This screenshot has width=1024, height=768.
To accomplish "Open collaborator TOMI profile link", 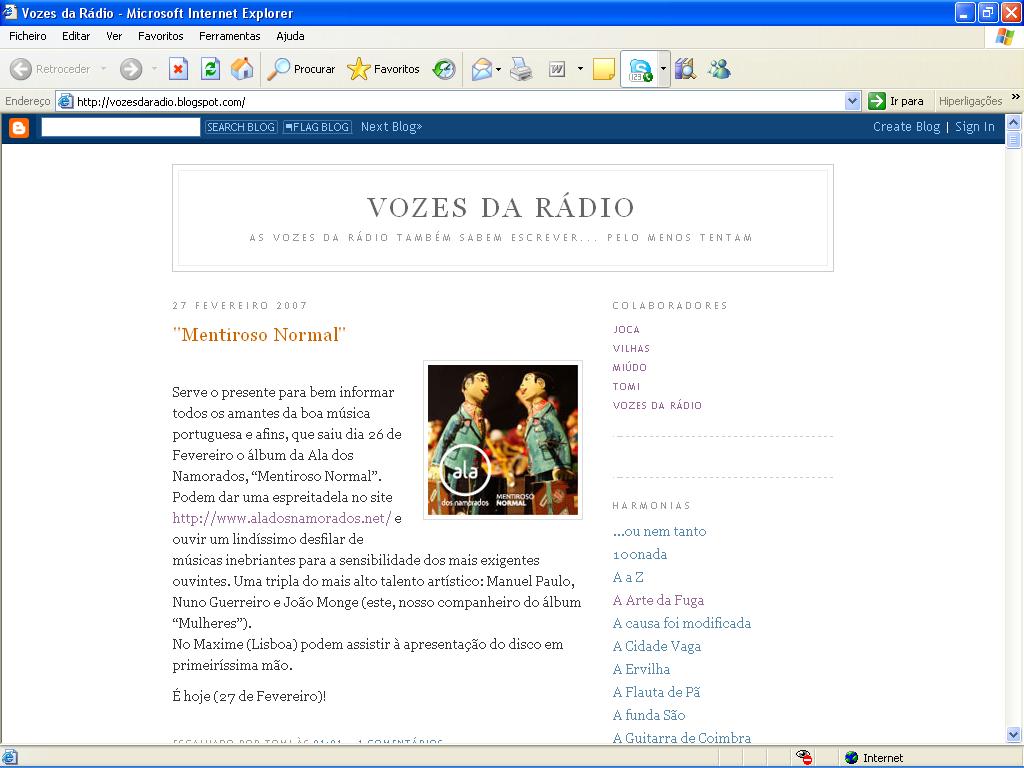I will tap(626, 387).
